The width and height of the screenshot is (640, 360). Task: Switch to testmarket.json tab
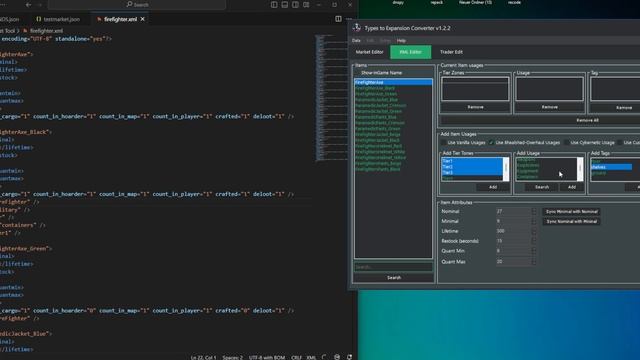pos(58,19)
